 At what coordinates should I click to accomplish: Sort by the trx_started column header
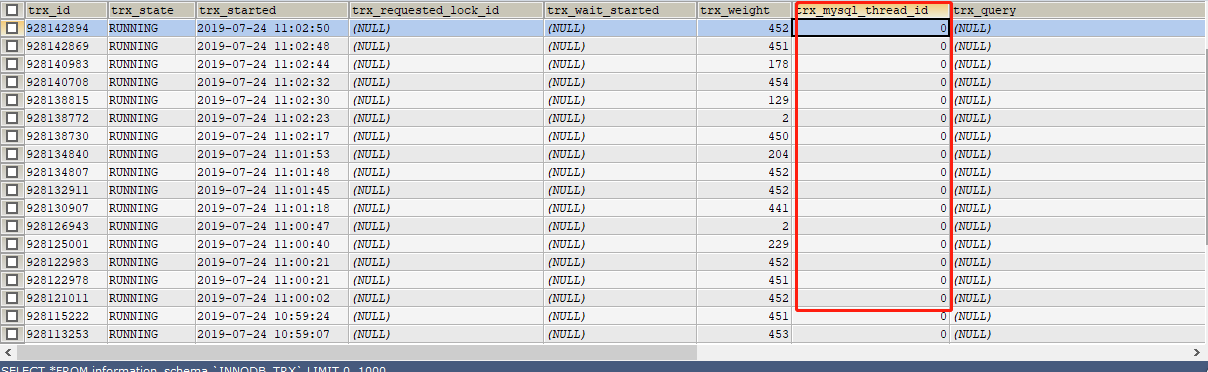coord(271,10)
